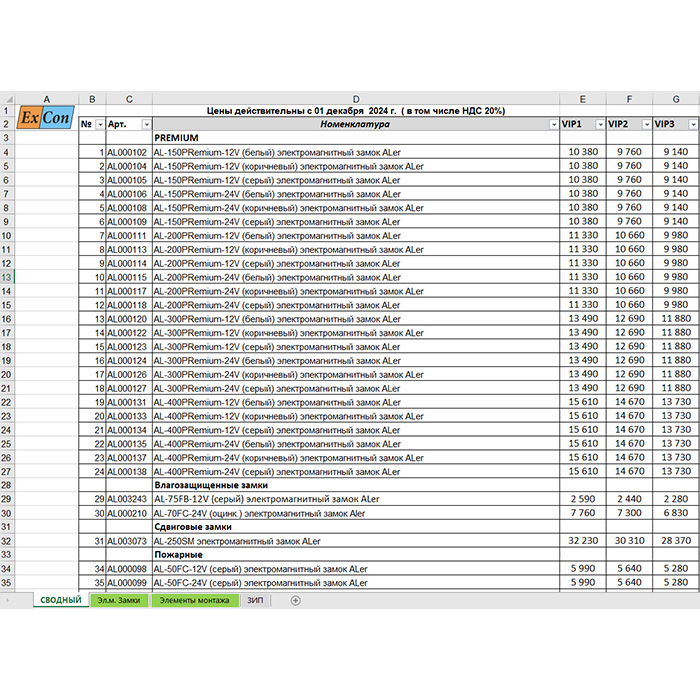This screenshot has width=700, height=700.
Task: Open the Арт. column filter dropdown
Action: coord(146,124)
